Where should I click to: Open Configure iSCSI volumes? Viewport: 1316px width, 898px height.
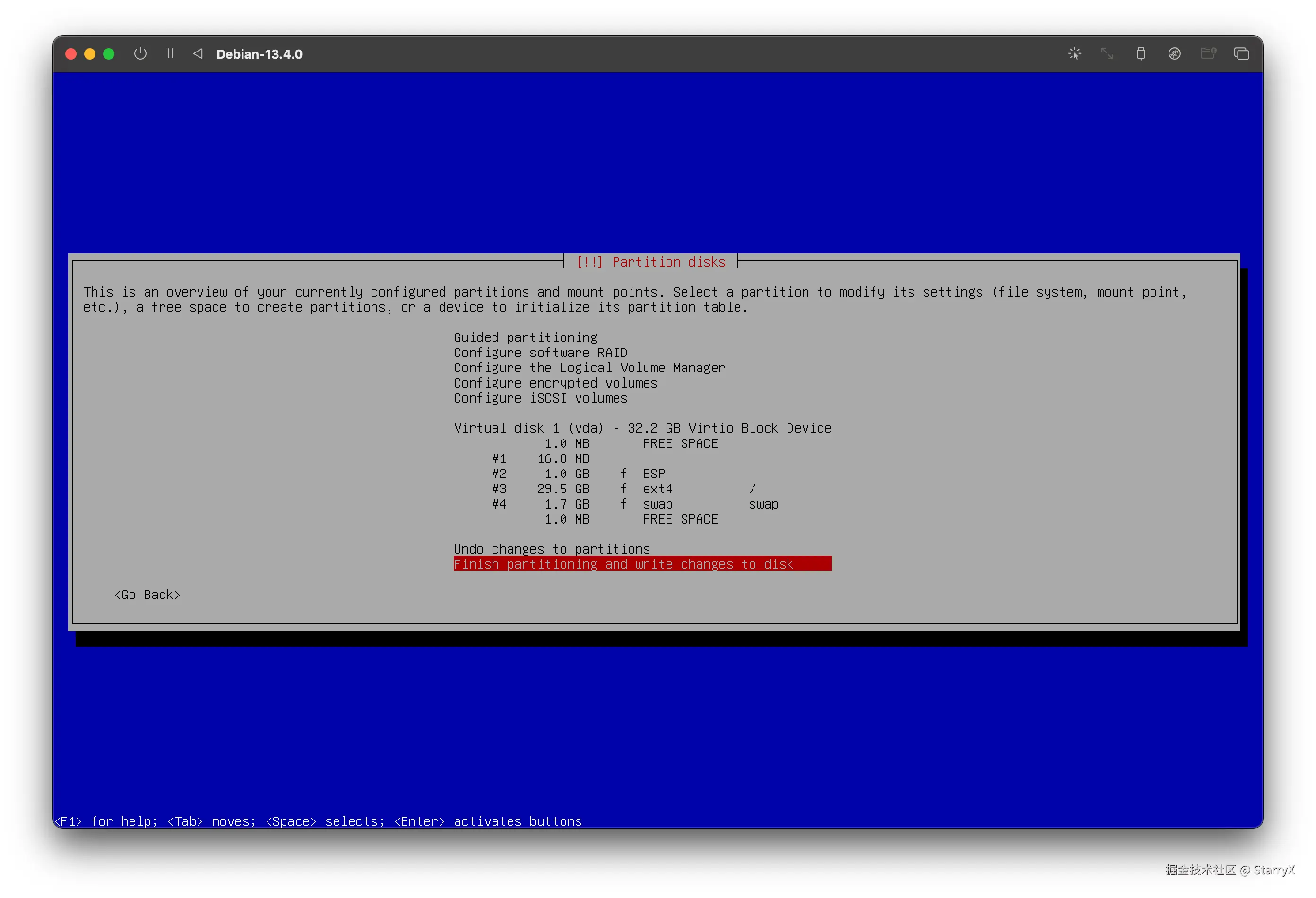(540, 398)
